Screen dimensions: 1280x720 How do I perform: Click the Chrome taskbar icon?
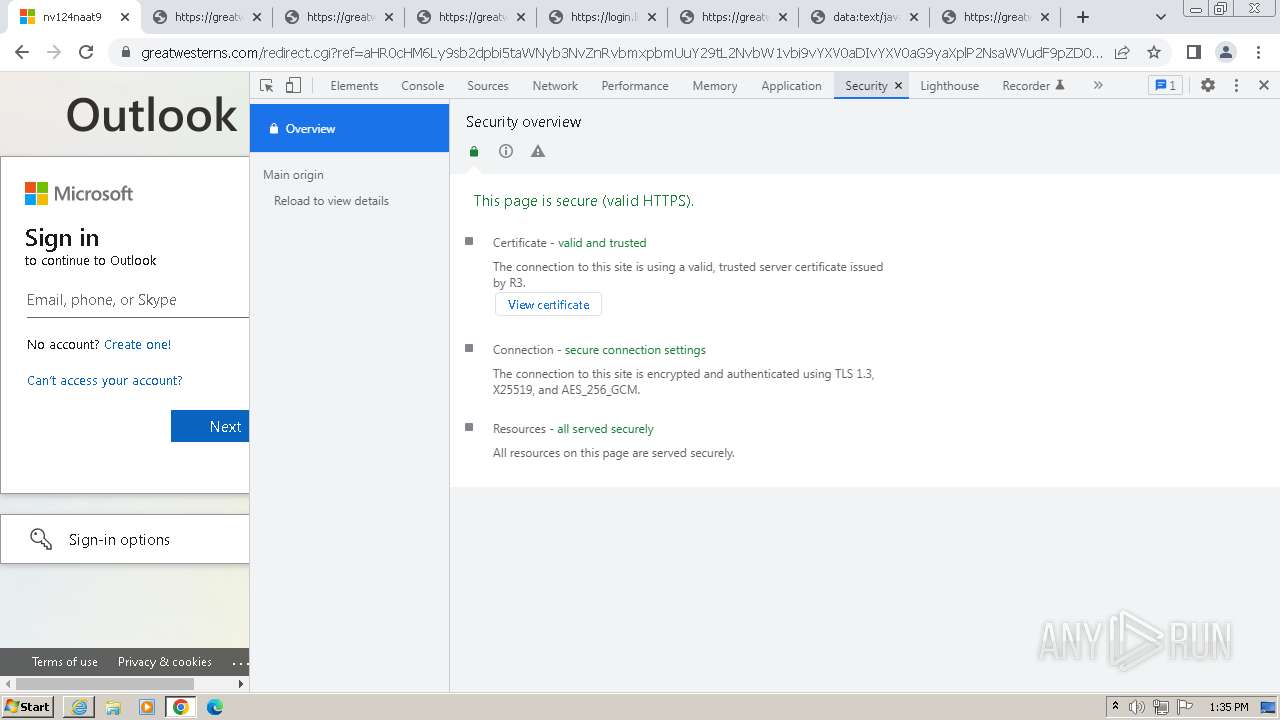point(181,707)
